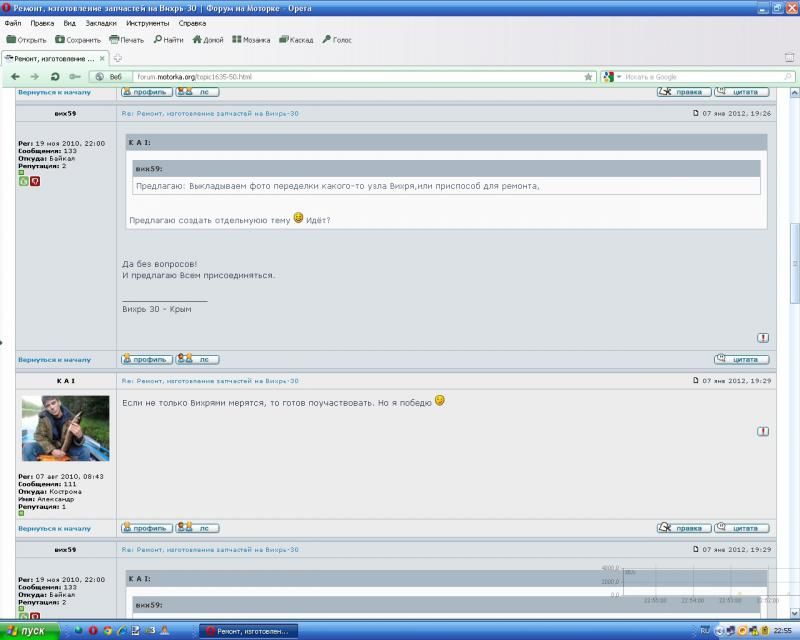This screenshot has height=640, width=800.
Task: Click red reputation minus under вих59
Action: [35, 181]
